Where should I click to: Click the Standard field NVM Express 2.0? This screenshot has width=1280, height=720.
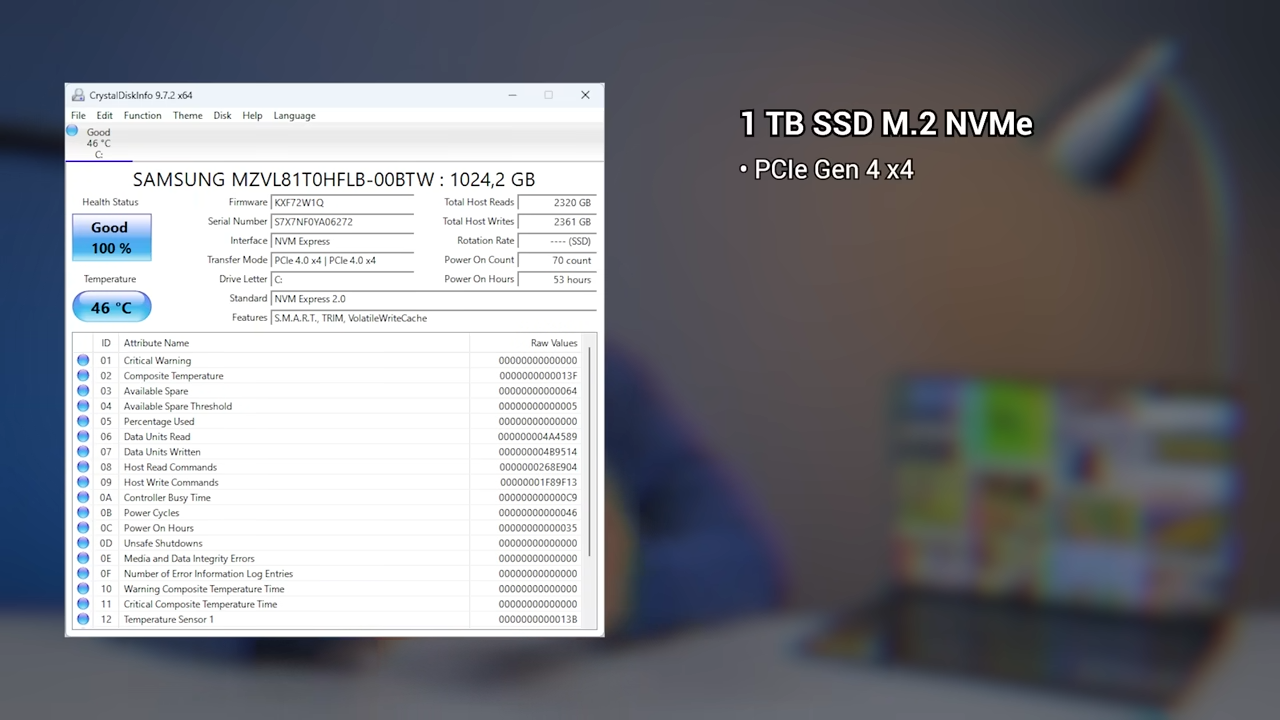coord(433,298)
